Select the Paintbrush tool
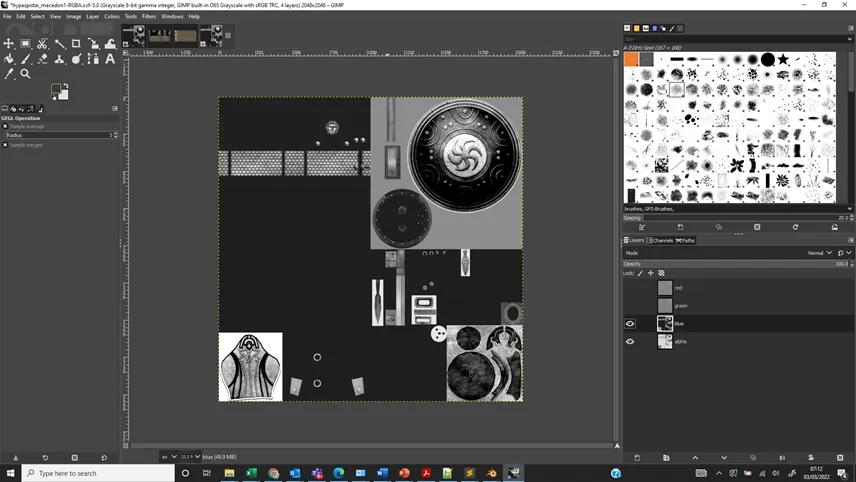The height and width of the screenshot is (482, 856). (x=25, y=58)
